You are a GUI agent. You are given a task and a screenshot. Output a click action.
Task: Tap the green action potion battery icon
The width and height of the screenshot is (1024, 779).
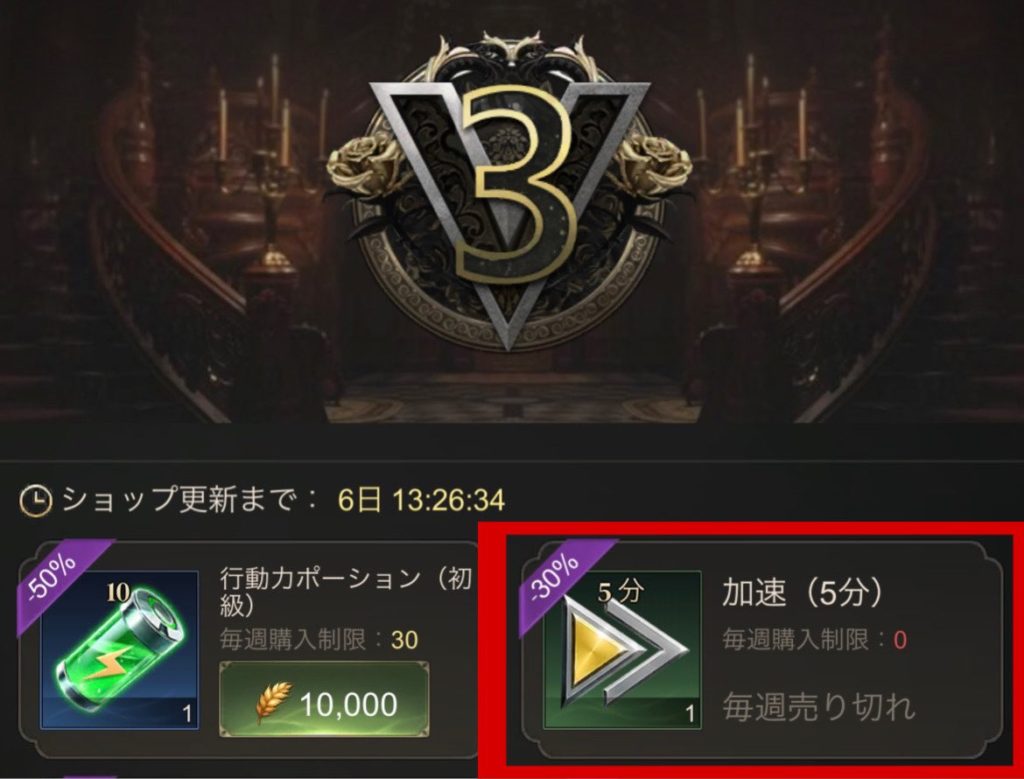click(x=120, y=650)
